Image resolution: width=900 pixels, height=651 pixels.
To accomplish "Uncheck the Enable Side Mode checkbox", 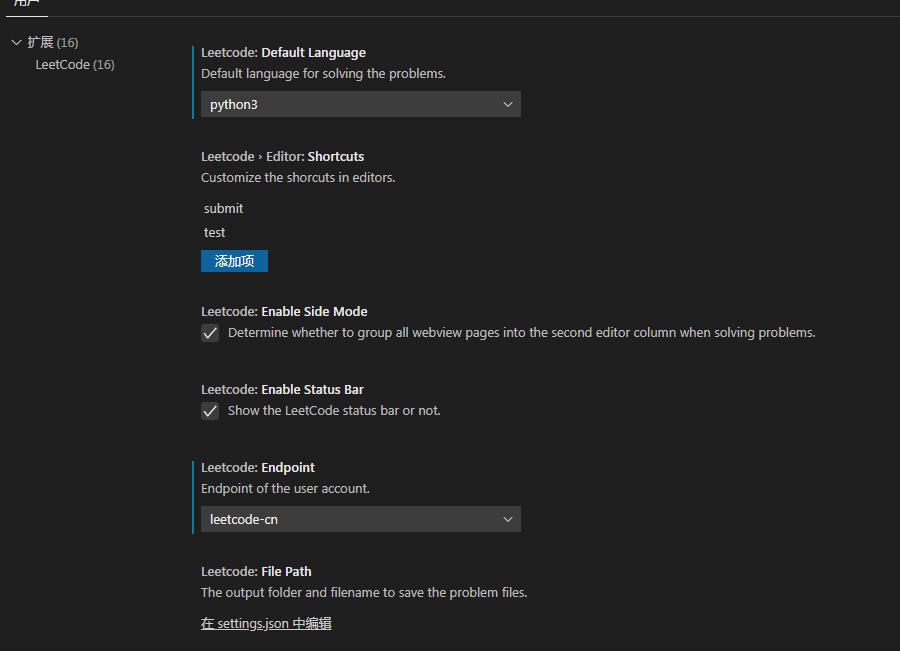I will pyautogui.click(x=210, y=332).
